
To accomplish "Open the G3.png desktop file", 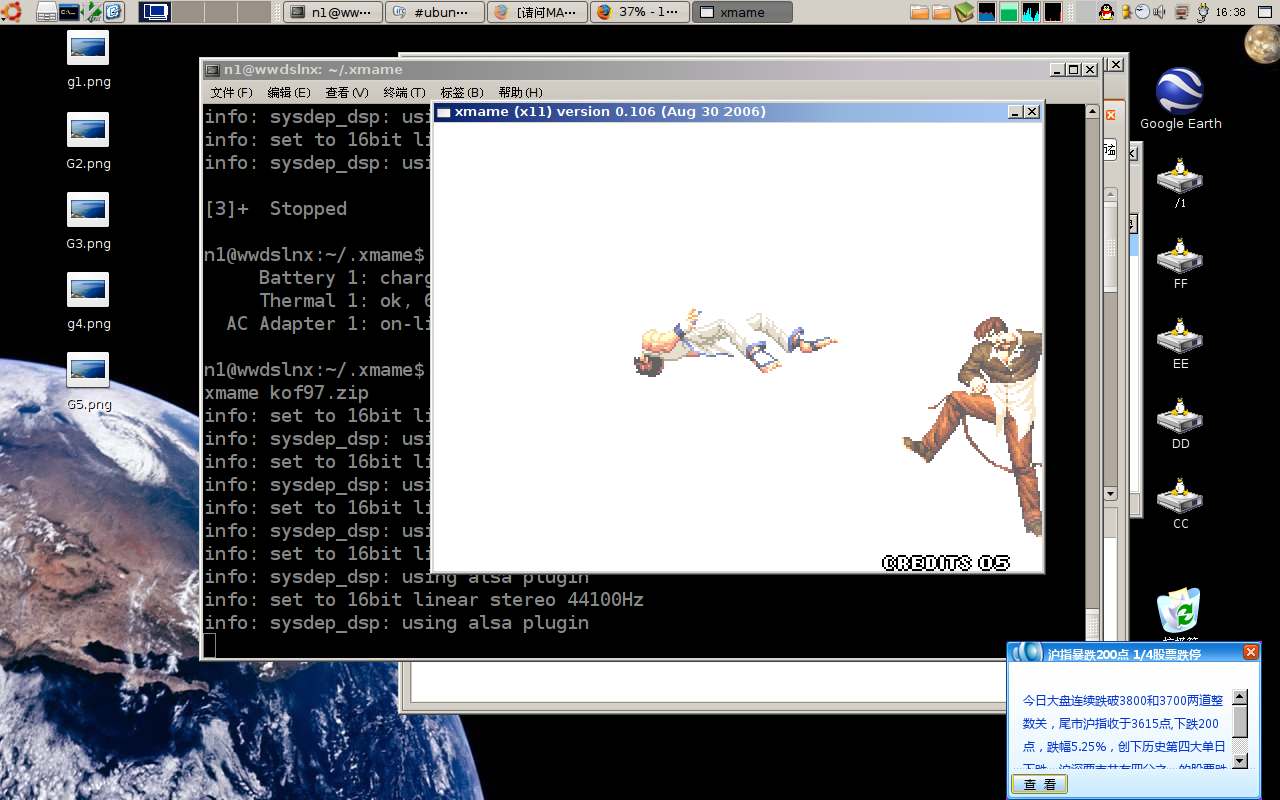I will click(88, 209).
